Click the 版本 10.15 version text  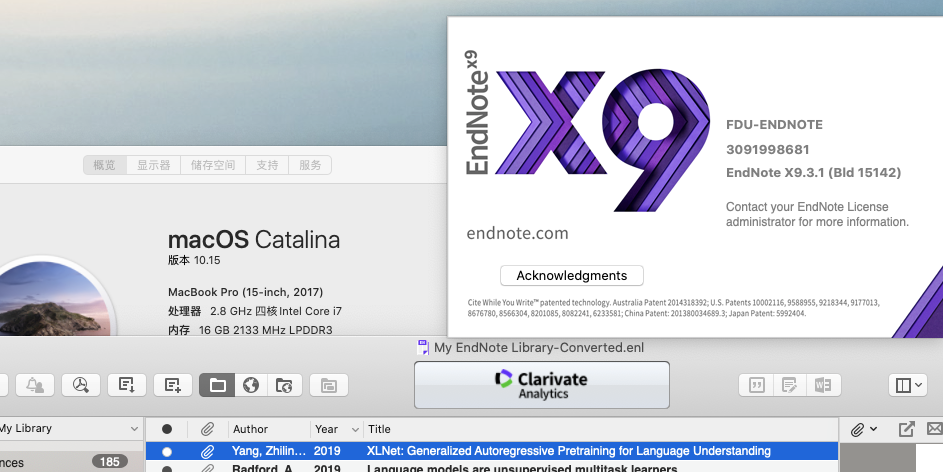pos(194,260)
